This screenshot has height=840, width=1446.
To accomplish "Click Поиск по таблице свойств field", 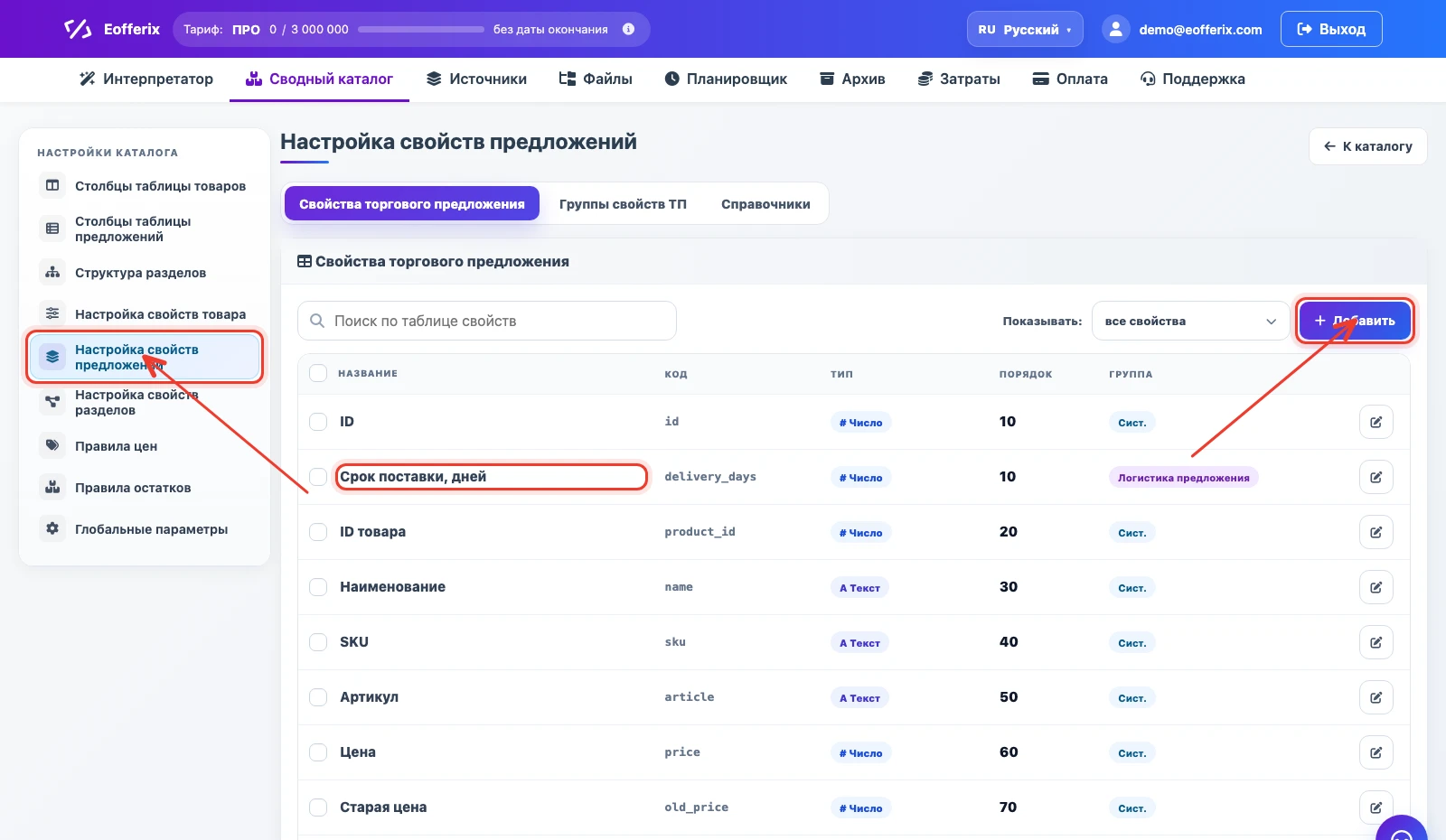I will pyautogui.click(x=487, y=321).
